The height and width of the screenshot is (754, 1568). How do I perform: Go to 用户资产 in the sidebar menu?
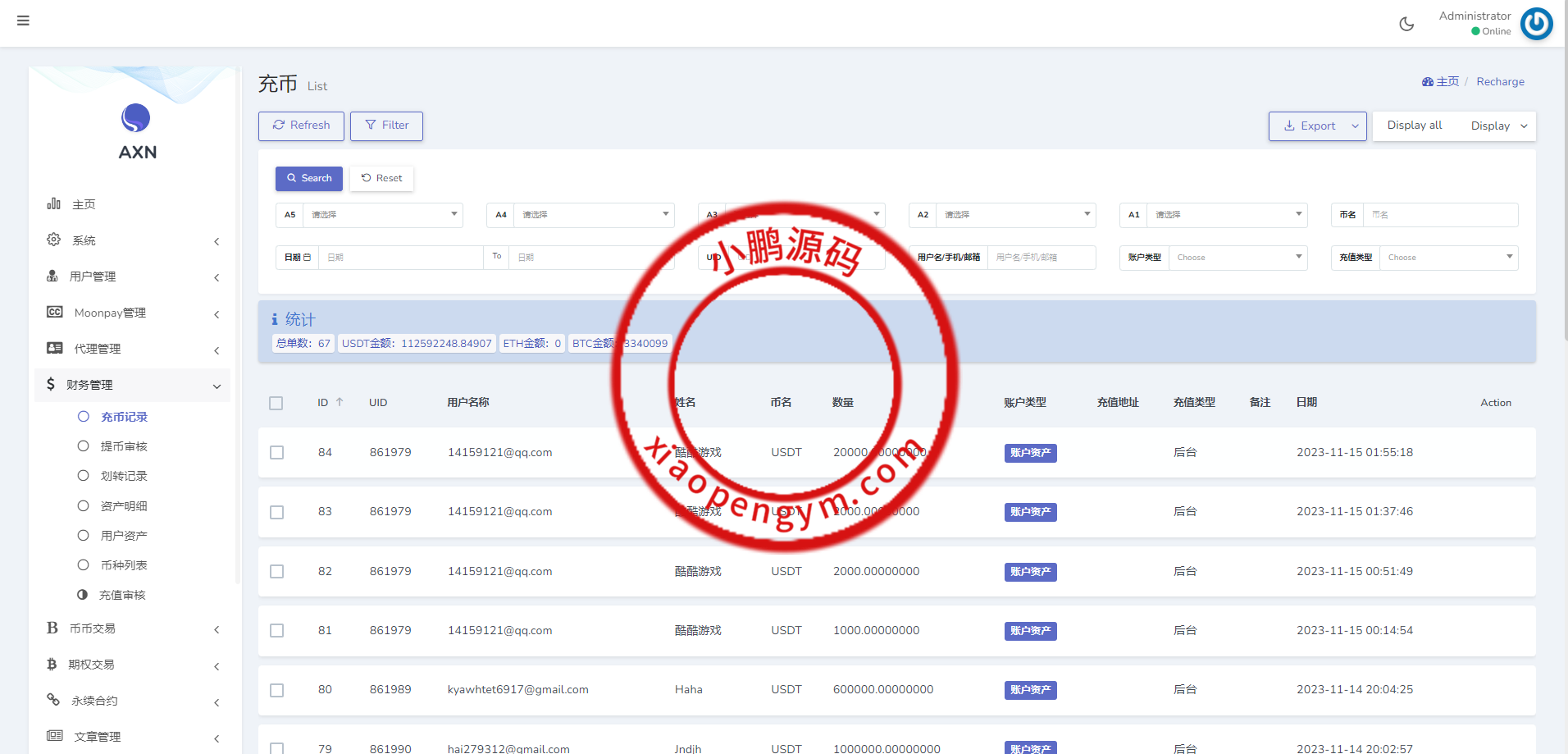pos(124,536)
